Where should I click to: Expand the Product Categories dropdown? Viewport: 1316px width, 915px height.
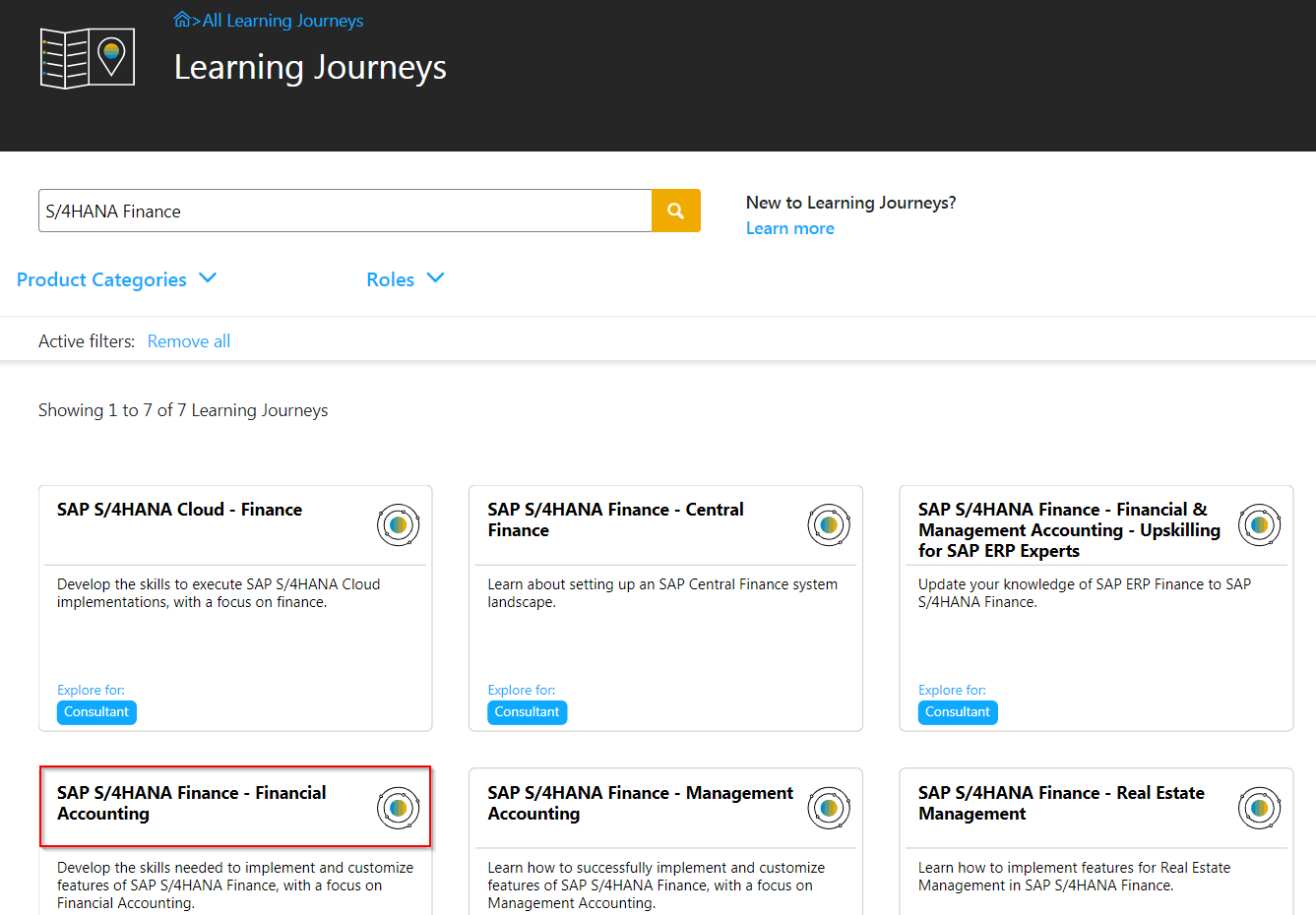116,279
